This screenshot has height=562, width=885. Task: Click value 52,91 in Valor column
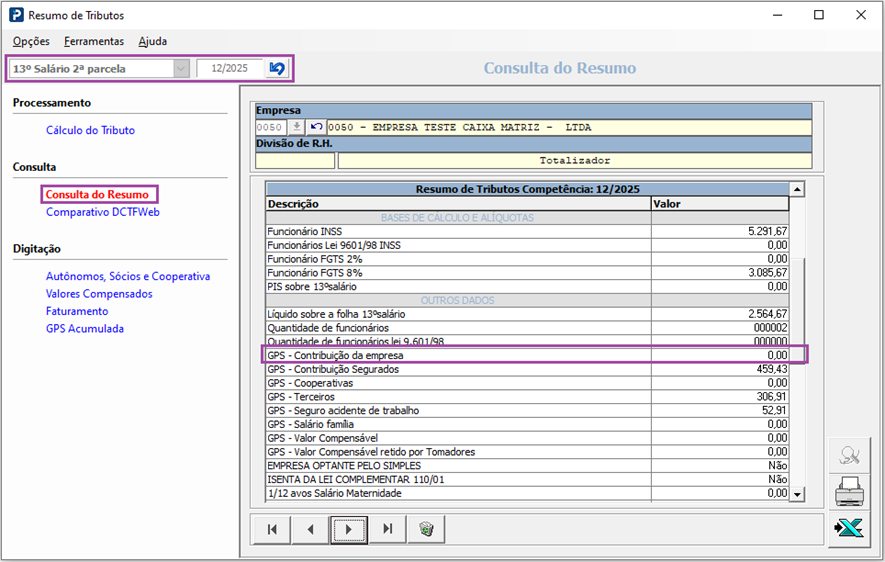tap(774, 411)
